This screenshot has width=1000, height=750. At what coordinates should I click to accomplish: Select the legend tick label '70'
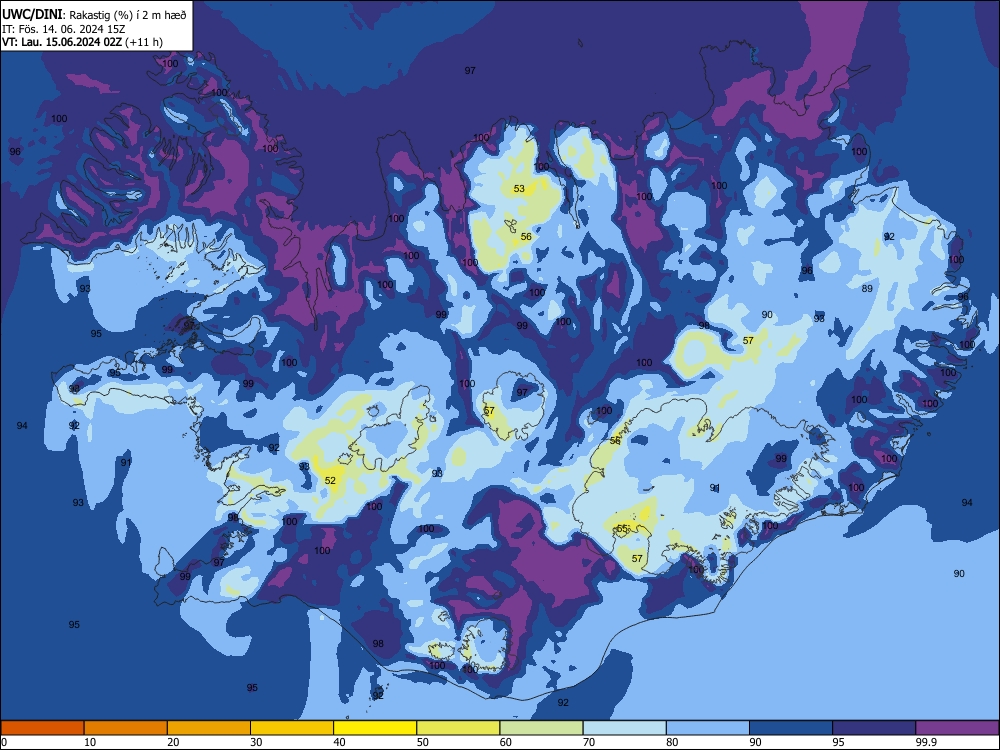point(589,742)
